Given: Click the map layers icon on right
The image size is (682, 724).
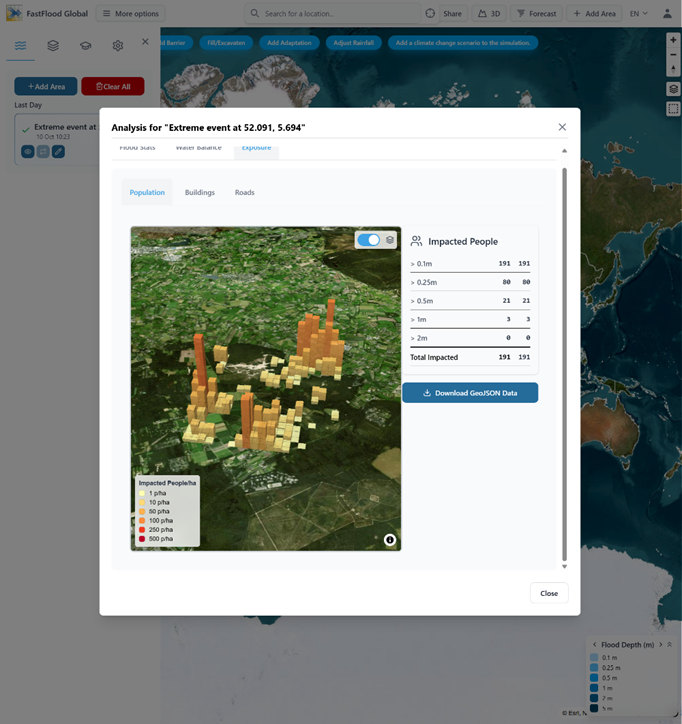Looking at the screenshot, I should point(674,89).
